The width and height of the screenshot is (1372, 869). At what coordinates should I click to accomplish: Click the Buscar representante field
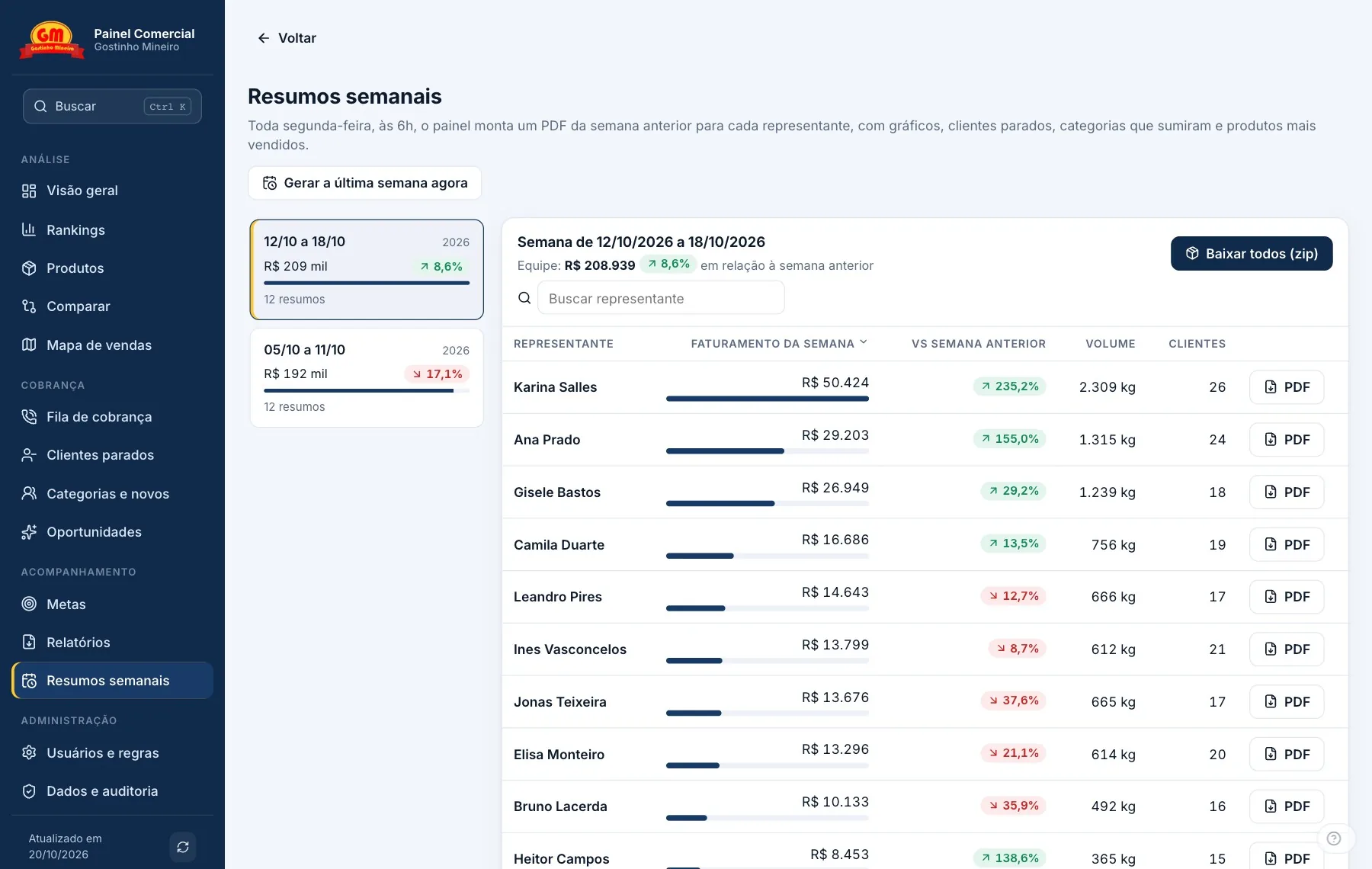[661, 298]
